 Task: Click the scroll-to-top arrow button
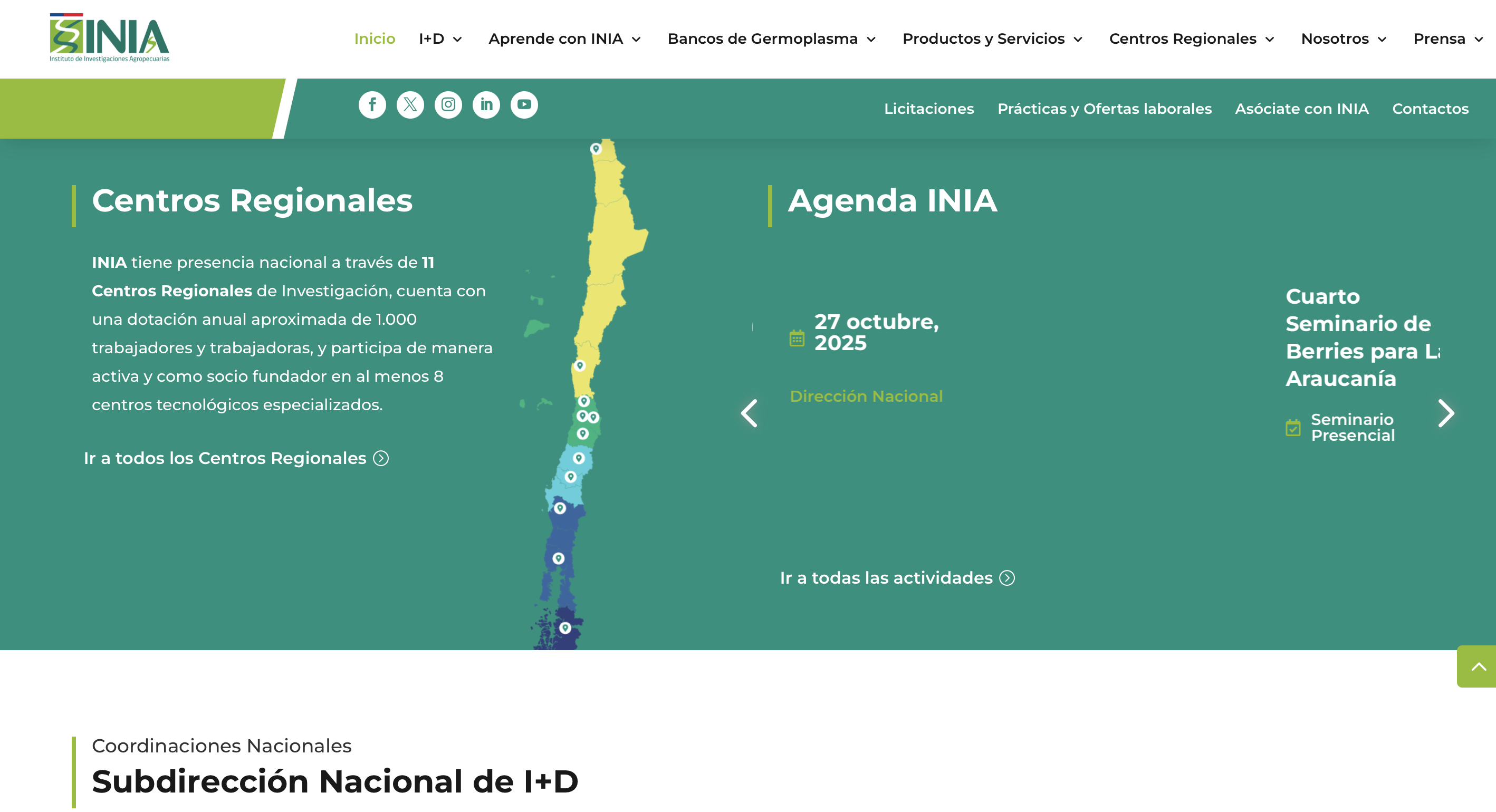click(x=1478, y=666)
